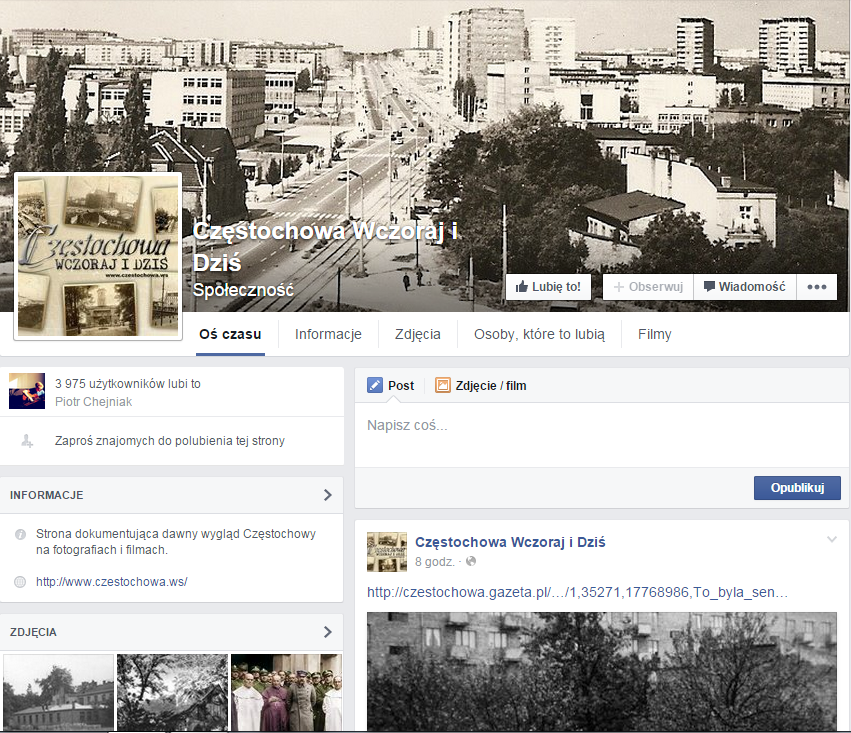Click the Piotr Chejniak name

[x=93, y=402]
